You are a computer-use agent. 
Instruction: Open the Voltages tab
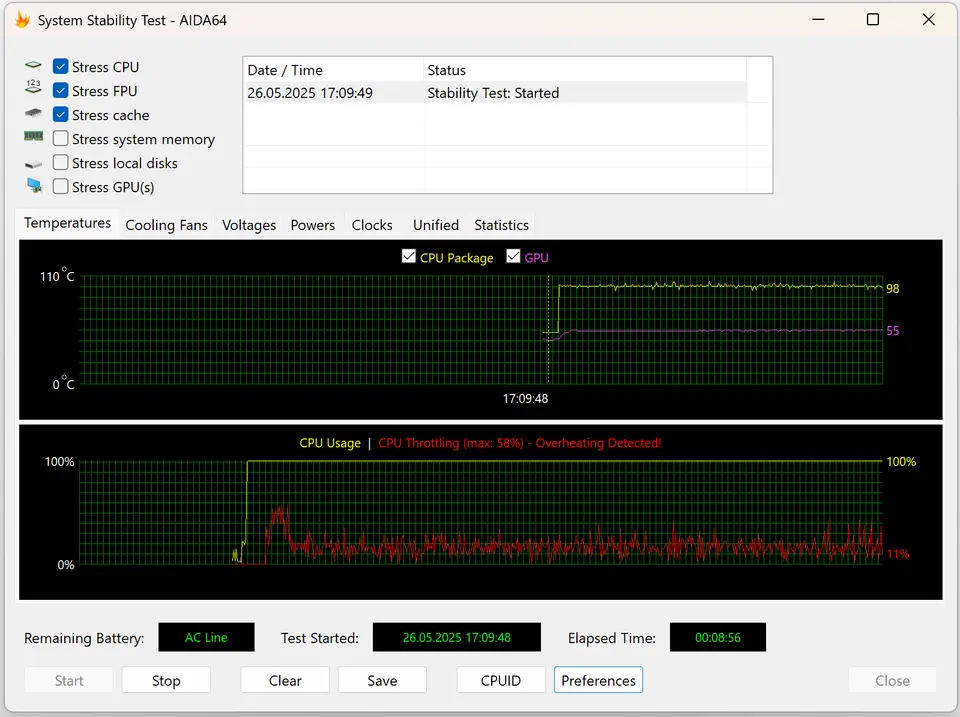click(x=249, y=225)
